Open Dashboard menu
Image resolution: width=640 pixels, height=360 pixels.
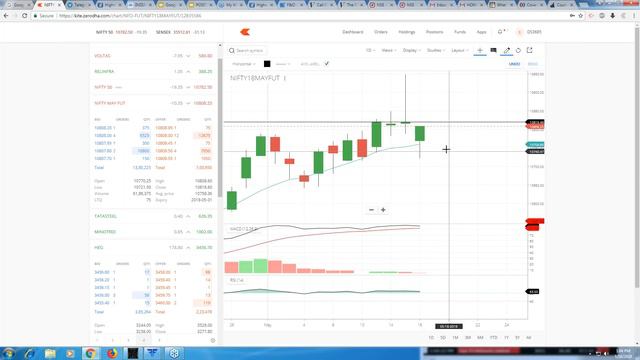[x=353, y=32]
